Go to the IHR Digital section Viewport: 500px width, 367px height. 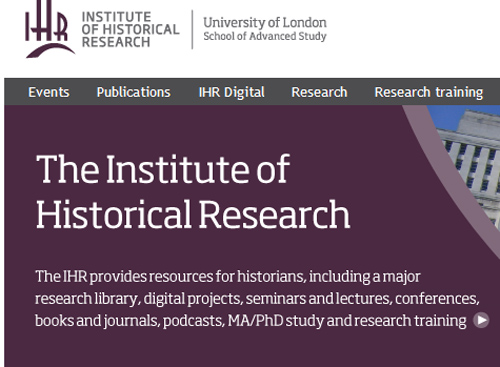pos(232,92)
